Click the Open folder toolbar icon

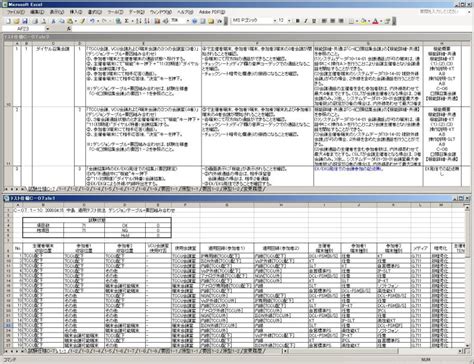tap(16, 21)
